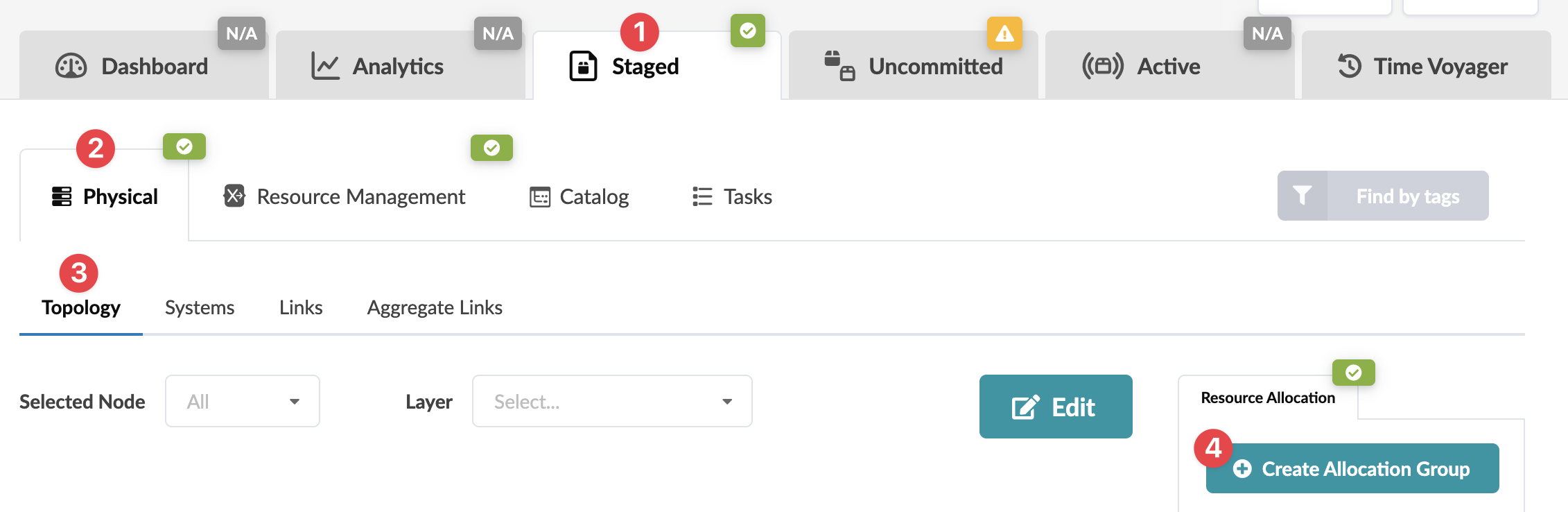This screenshot has width=1568, height=512.
Task: Switch to the Systems tab
Action: click(x=200, y=307)
